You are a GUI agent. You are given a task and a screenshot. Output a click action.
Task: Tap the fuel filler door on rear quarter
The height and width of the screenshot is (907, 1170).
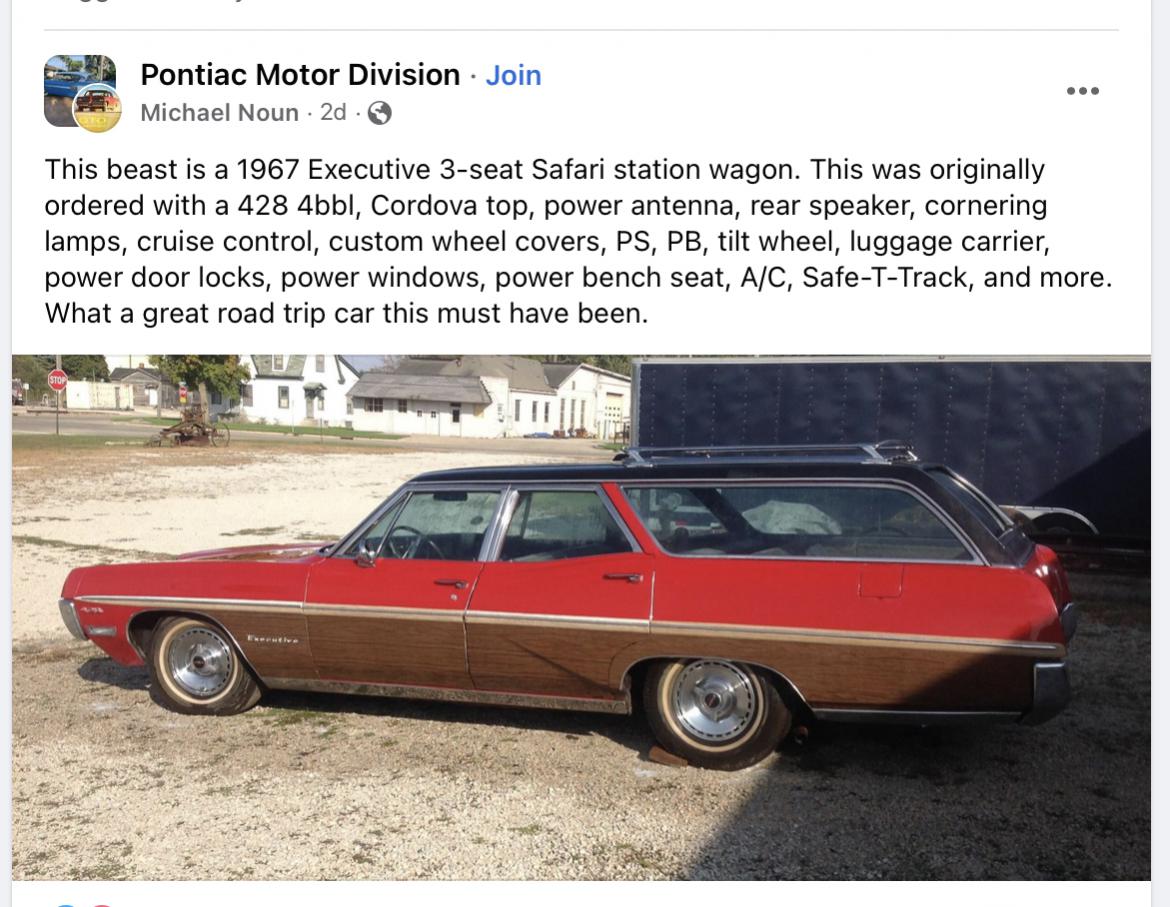point(881,580)
